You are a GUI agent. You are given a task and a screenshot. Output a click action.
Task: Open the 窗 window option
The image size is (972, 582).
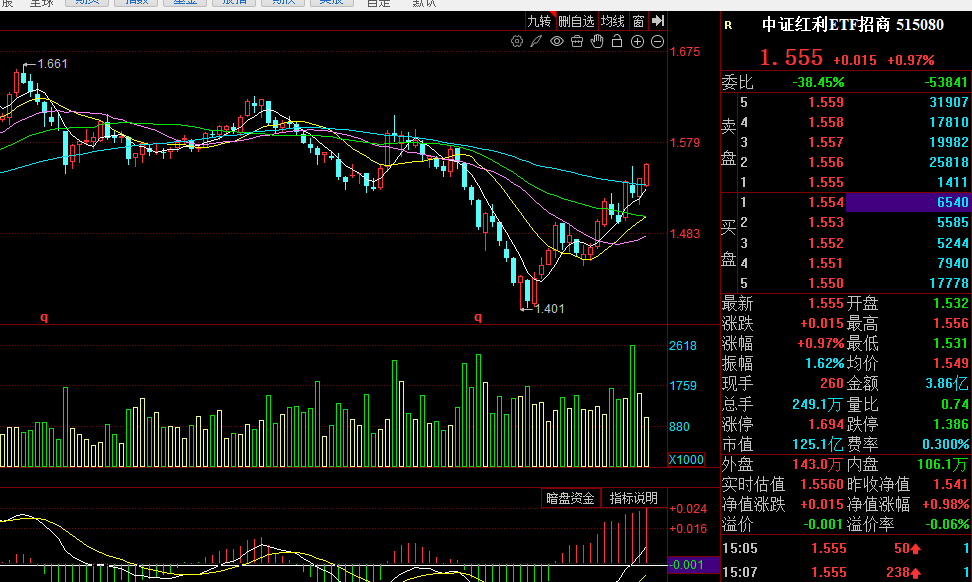(x=638, y=21)
